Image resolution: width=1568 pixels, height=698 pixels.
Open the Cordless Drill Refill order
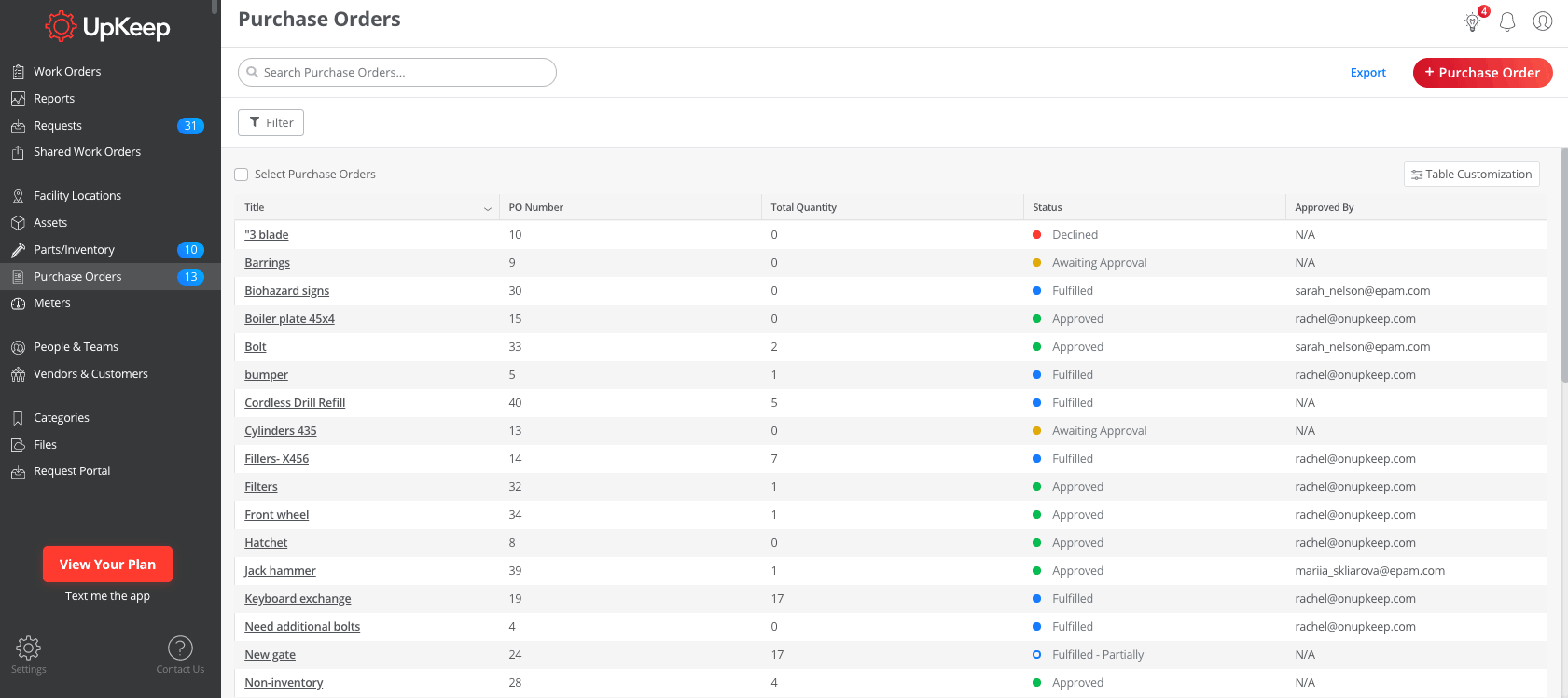[x=295, y=403]
